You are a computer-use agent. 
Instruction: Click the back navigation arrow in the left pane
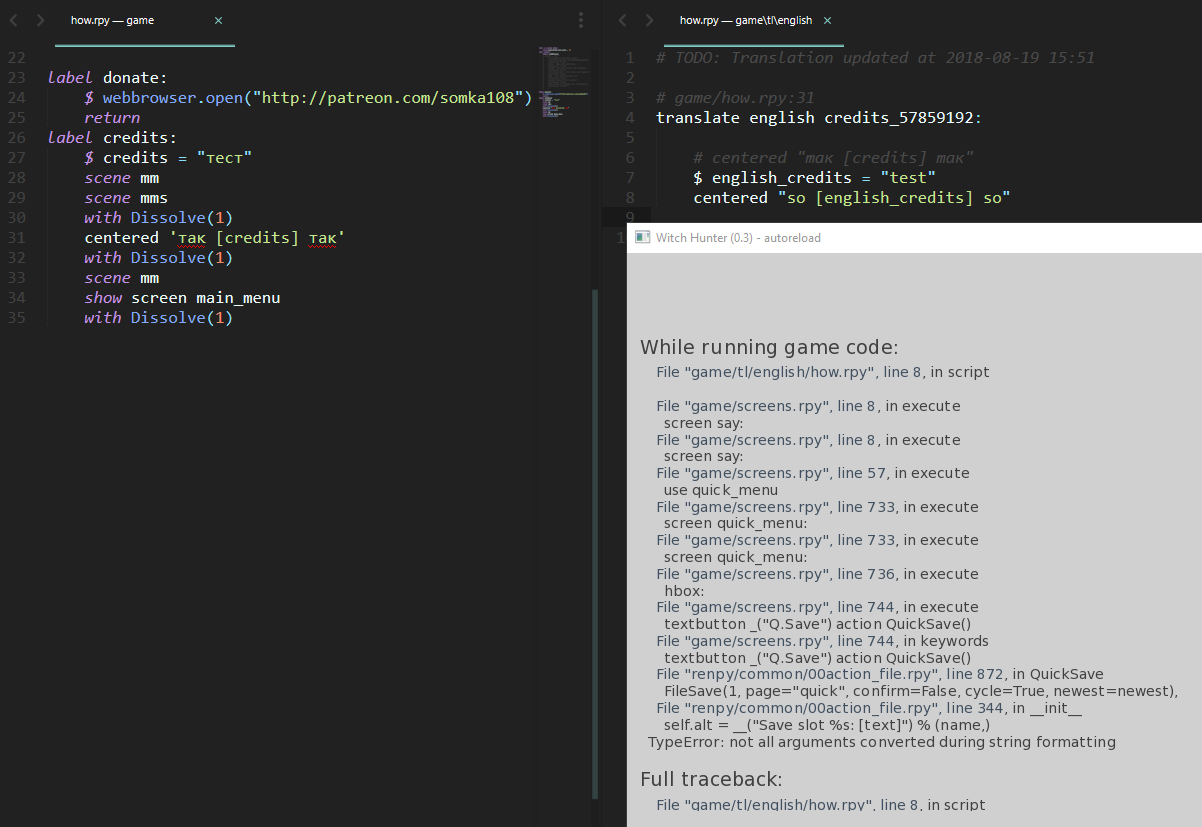coord(14,19)
